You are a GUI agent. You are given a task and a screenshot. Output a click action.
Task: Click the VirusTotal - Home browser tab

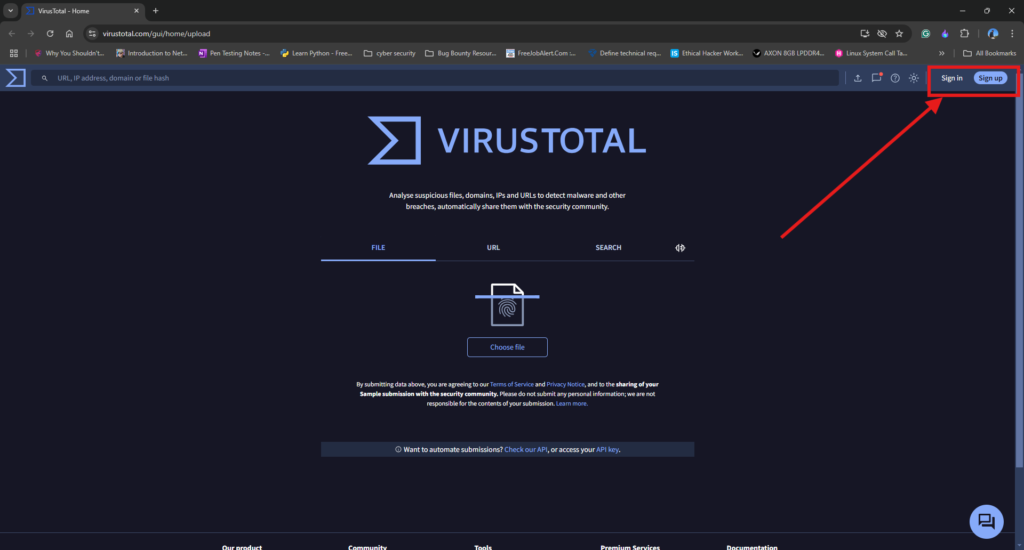(82, 10)
